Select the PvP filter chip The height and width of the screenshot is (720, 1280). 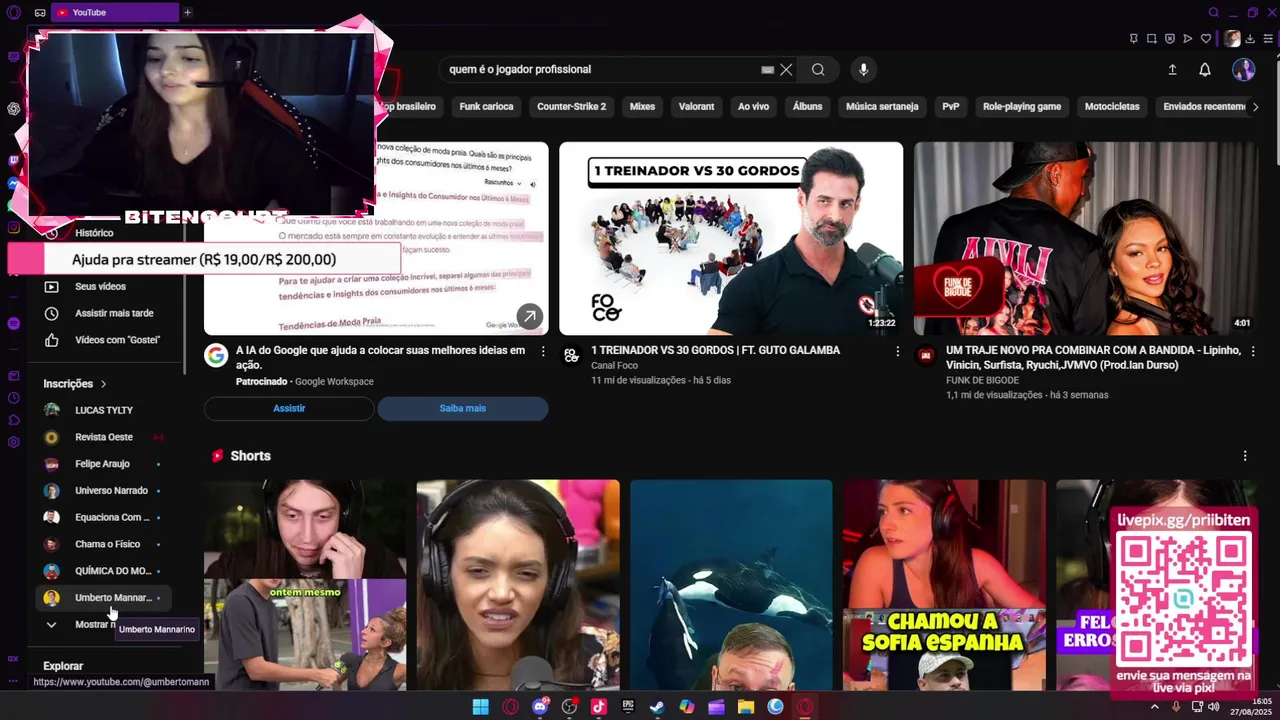tap(950, 107)
